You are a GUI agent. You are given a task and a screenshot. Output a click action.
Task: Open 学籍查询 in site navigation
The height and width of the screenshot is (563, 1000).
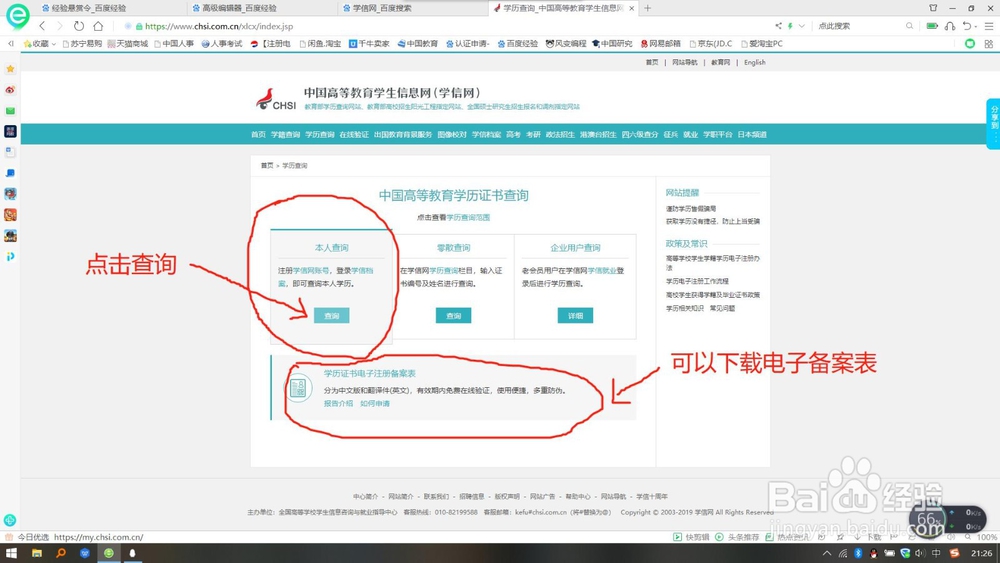[x=285, y=135]
